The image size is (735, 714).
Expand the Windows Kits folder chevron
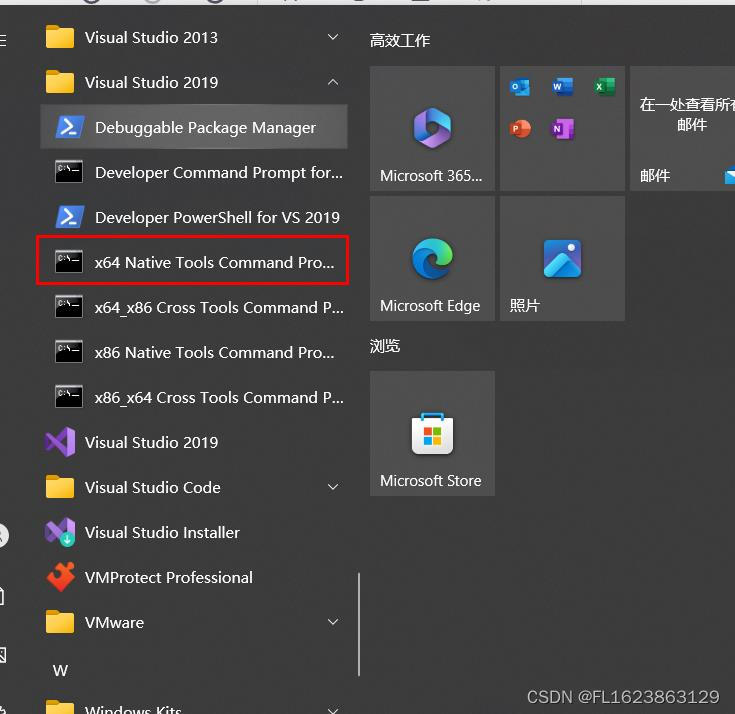coord(333,710)
